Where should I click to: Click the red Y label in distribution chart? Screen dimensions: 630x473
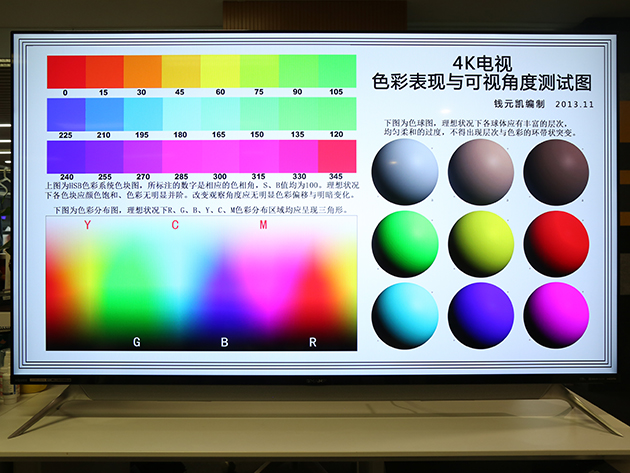coord(88,225)
